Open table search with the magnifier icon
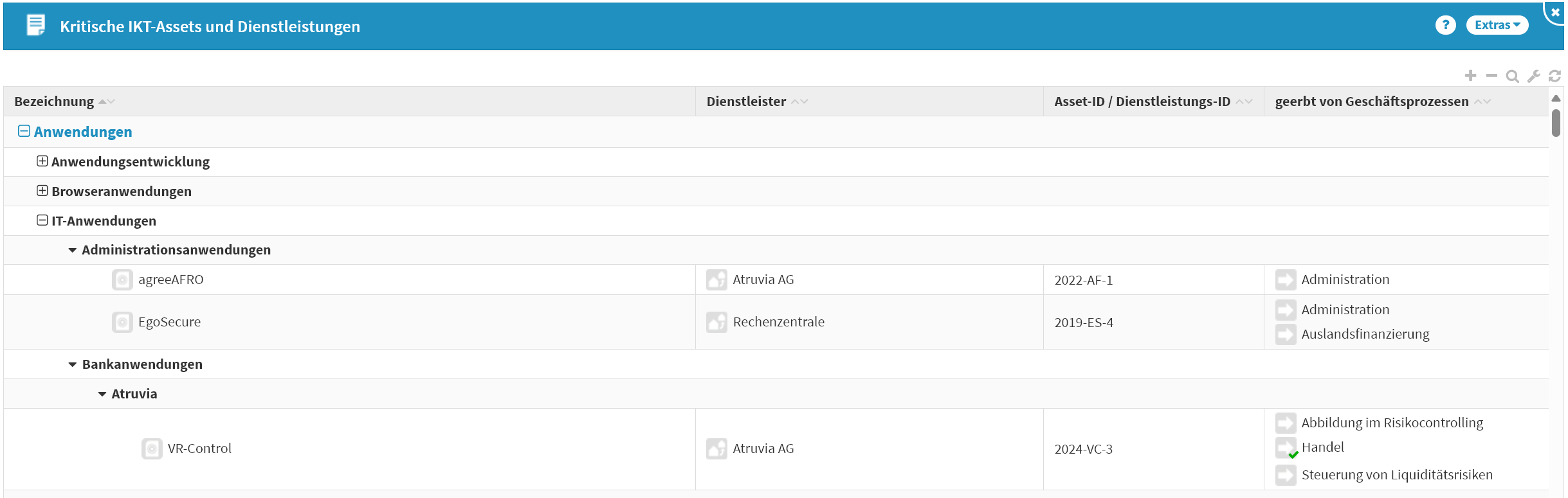 click(x=1513, y=76)
